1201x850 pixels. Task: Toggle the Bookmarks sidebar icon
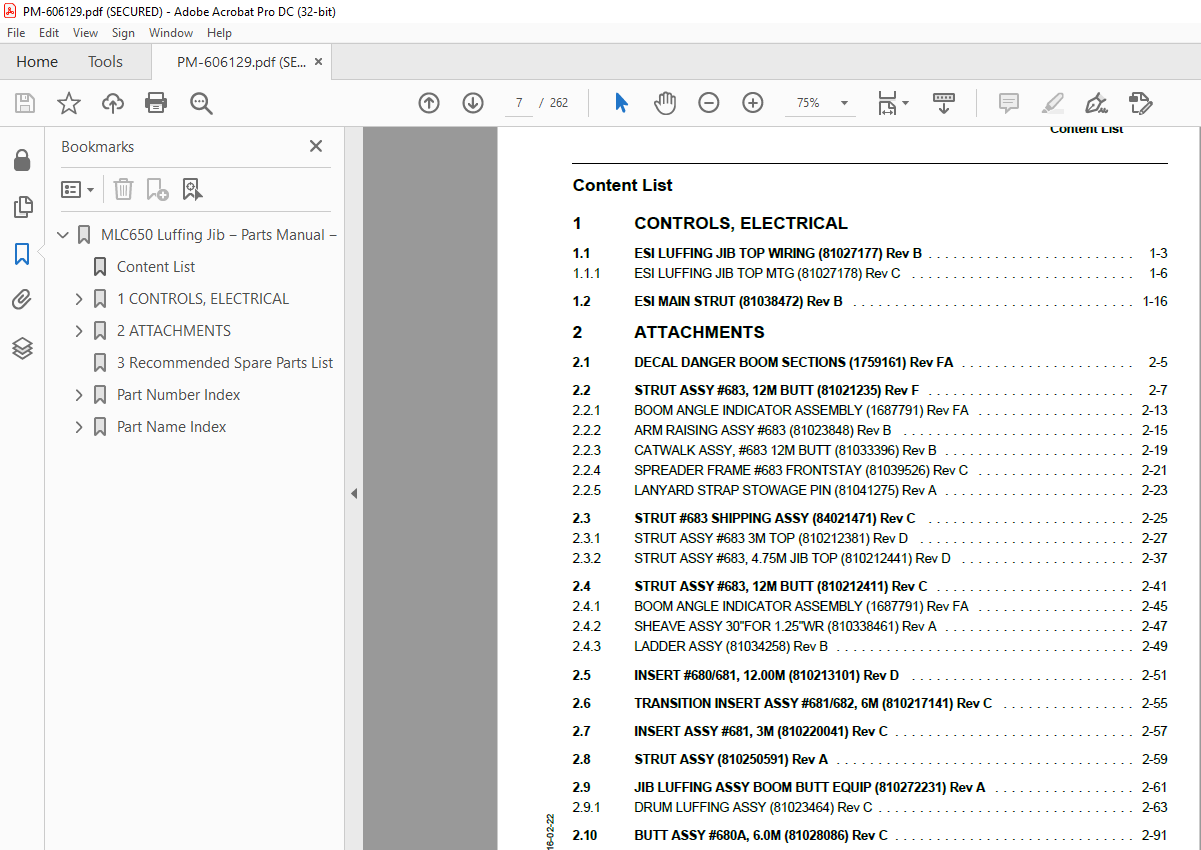click(x=22, y=254)
